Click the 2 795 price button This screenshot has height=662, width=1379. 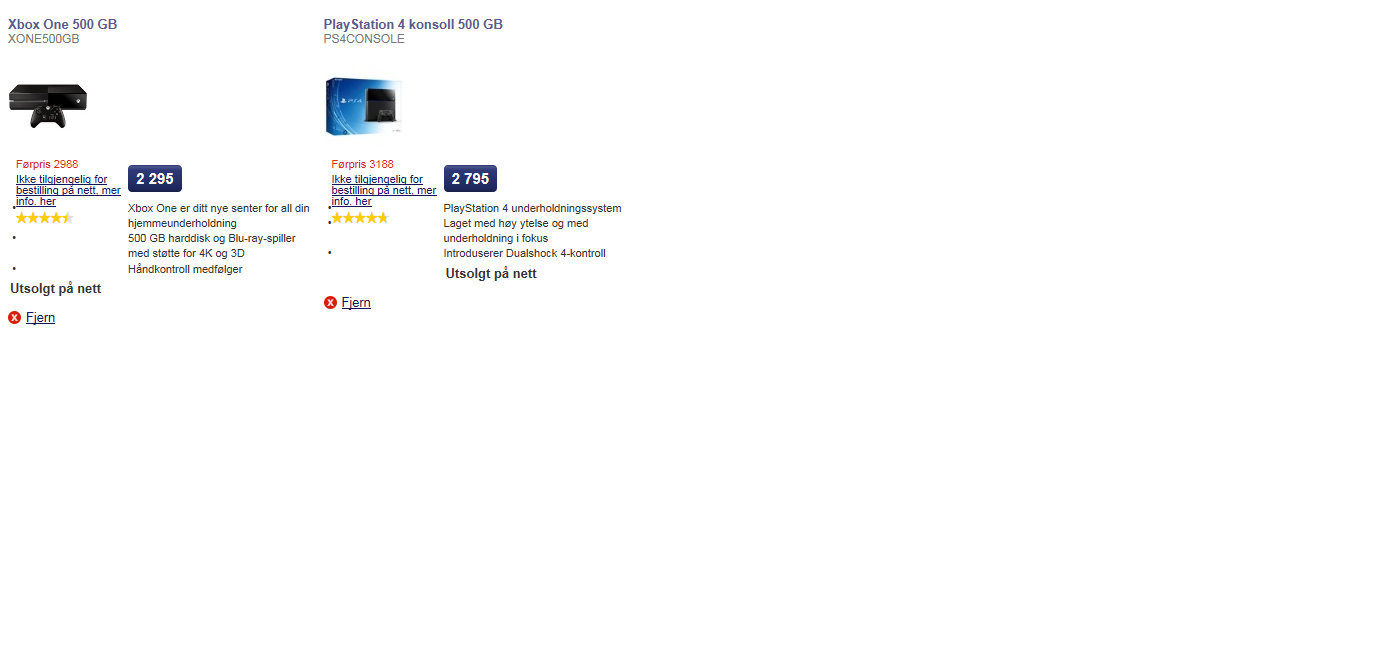click(470, 179)
